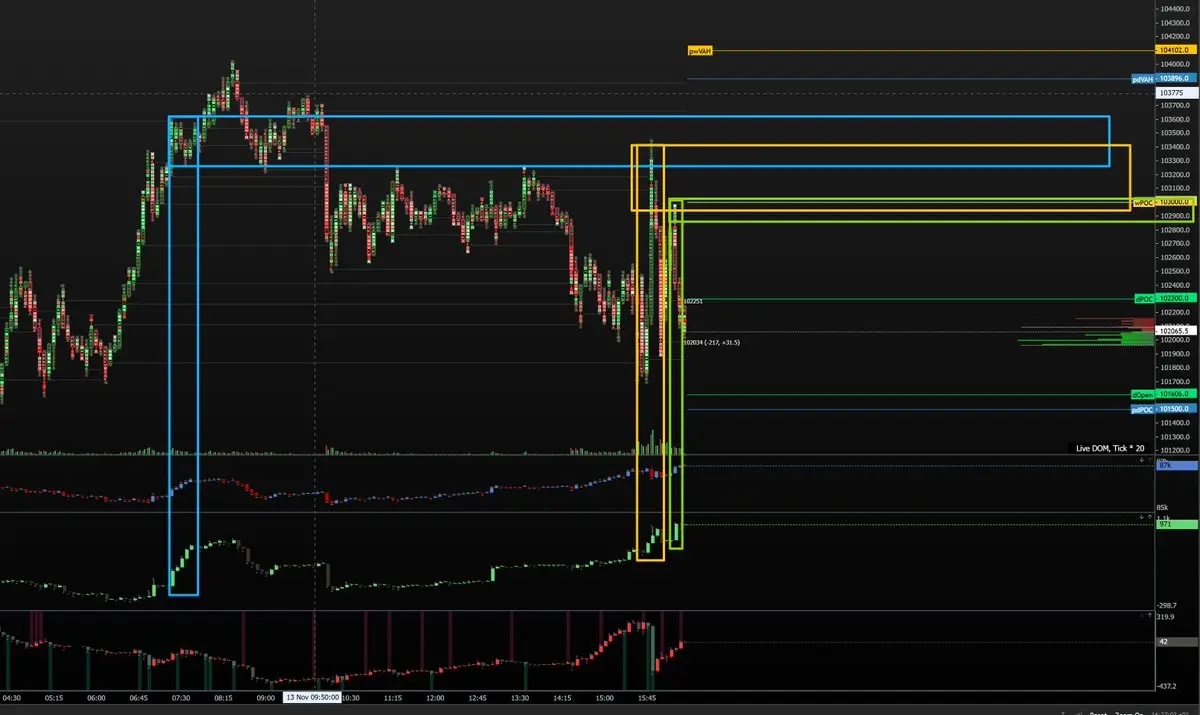1200x715 pixels.
Task: Click the down arrow beside the 87k pane
Action: pyautogui.click(x=1141, y=460)
